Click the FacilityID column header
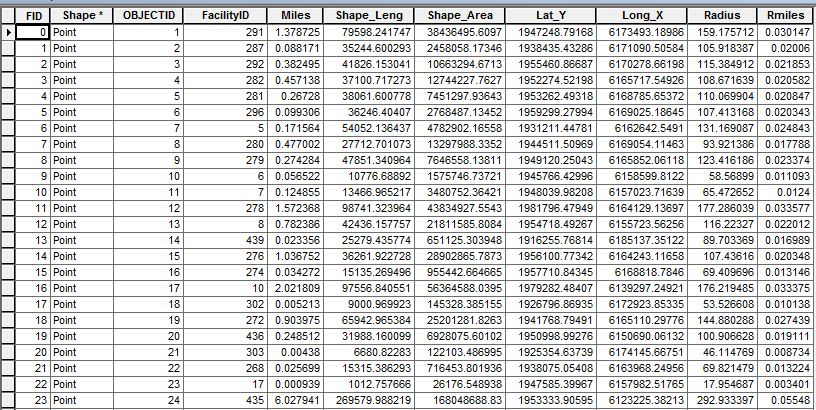This screenshot has height=410, width=816. (225, 16)
